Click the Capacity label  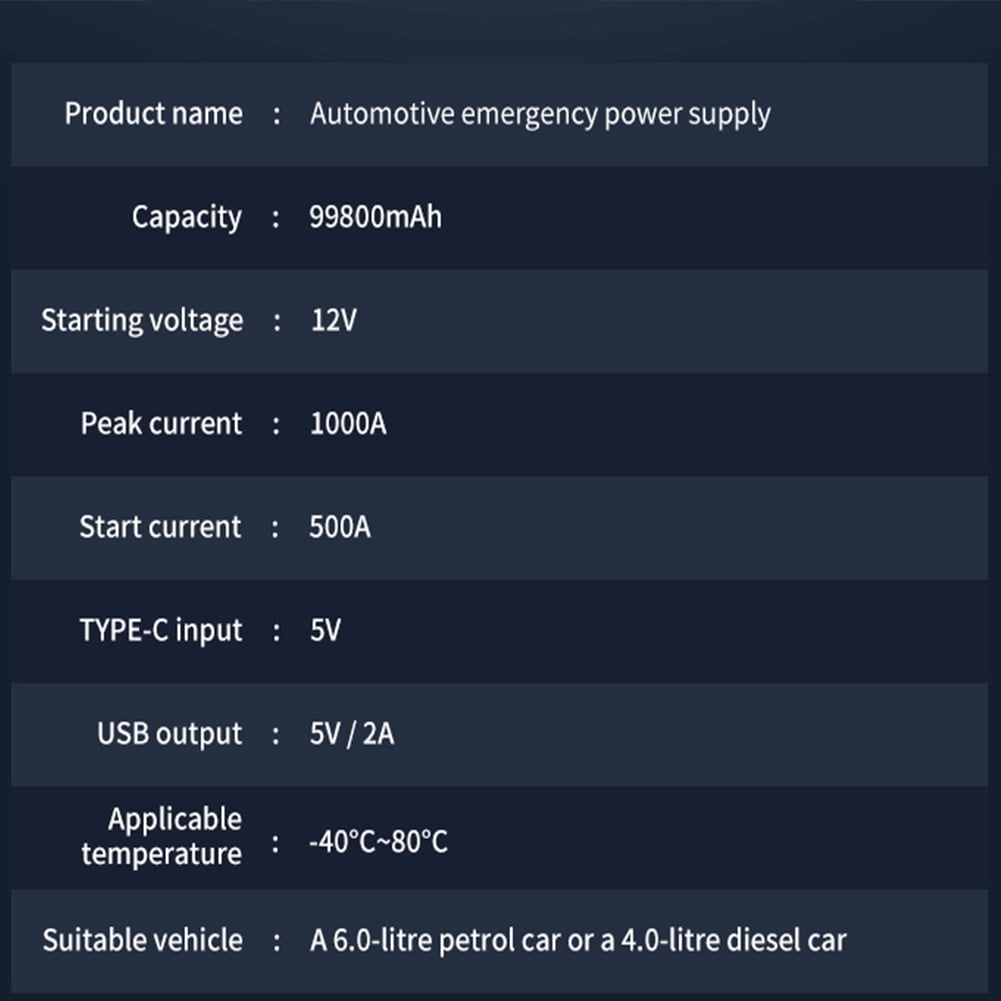pos(187,217)
